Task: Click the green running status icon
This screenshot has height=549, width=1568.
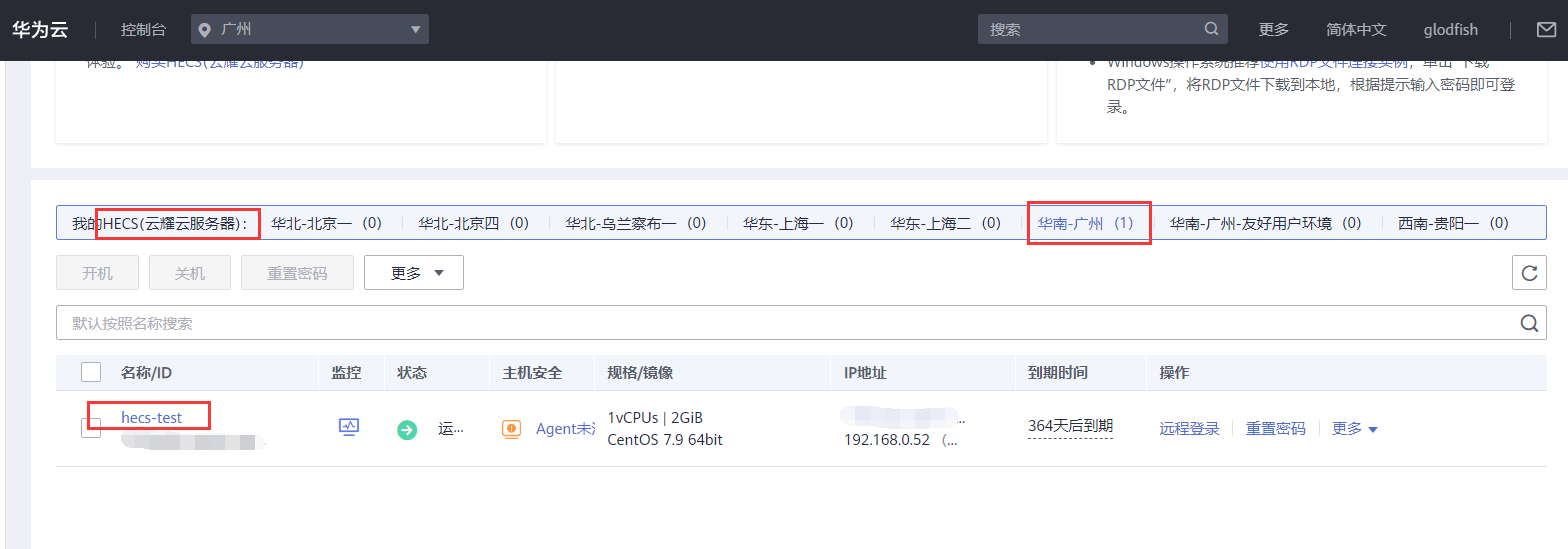Action: point(407,429)
